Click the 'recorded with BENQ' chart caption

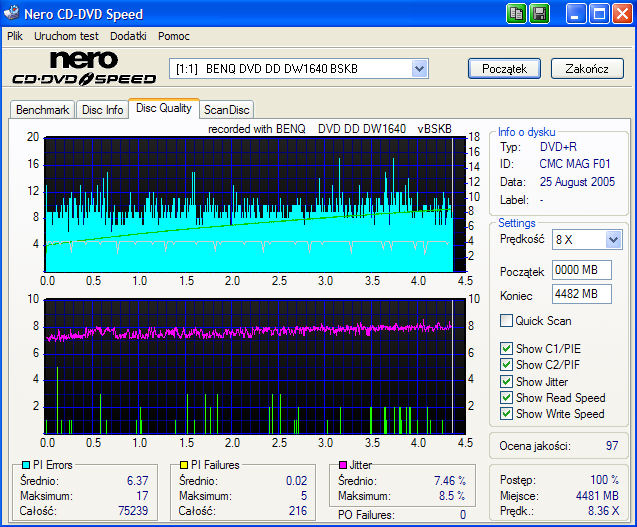click(330, 129)
